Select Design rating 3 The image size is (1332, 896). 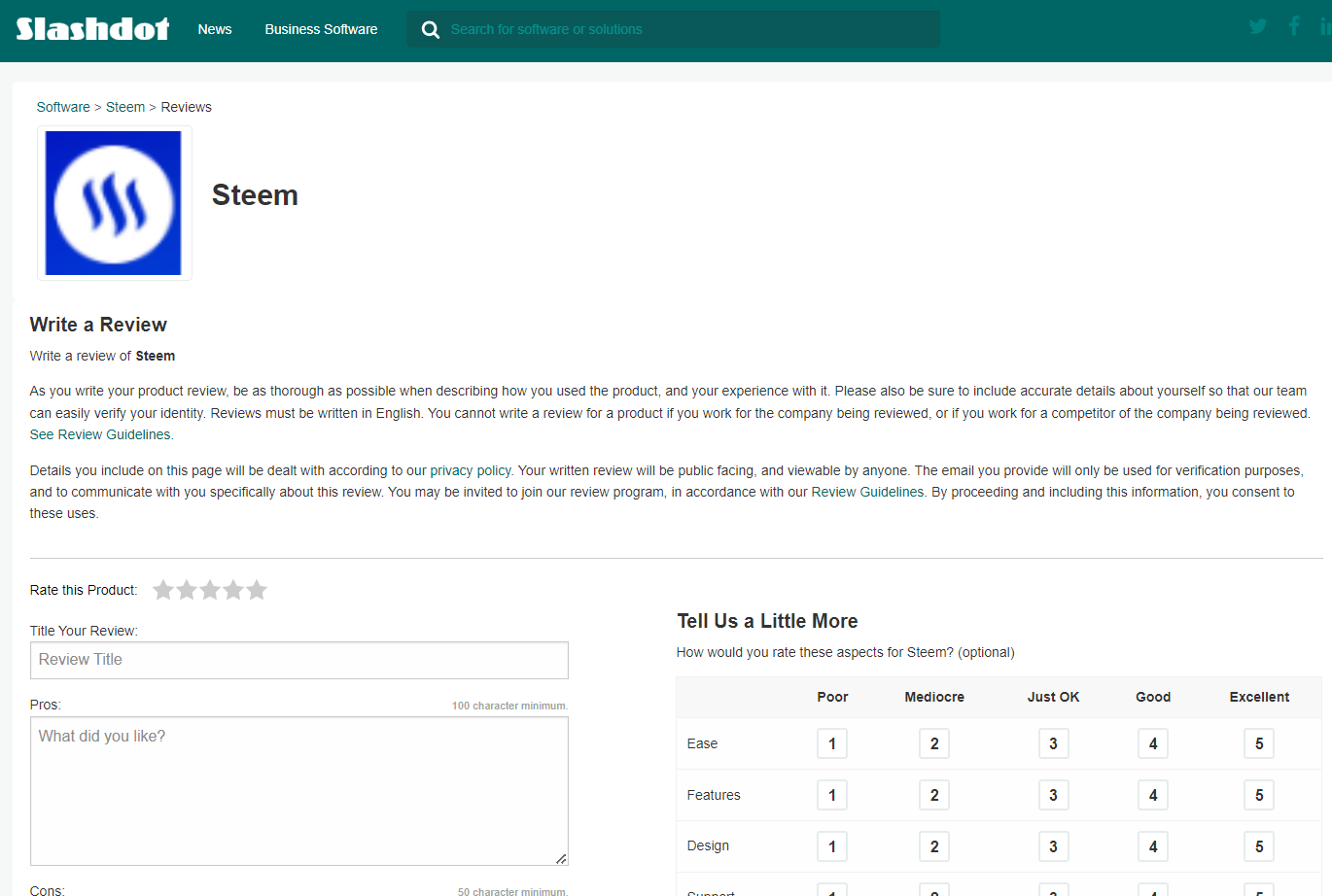tap(1053, 846)
